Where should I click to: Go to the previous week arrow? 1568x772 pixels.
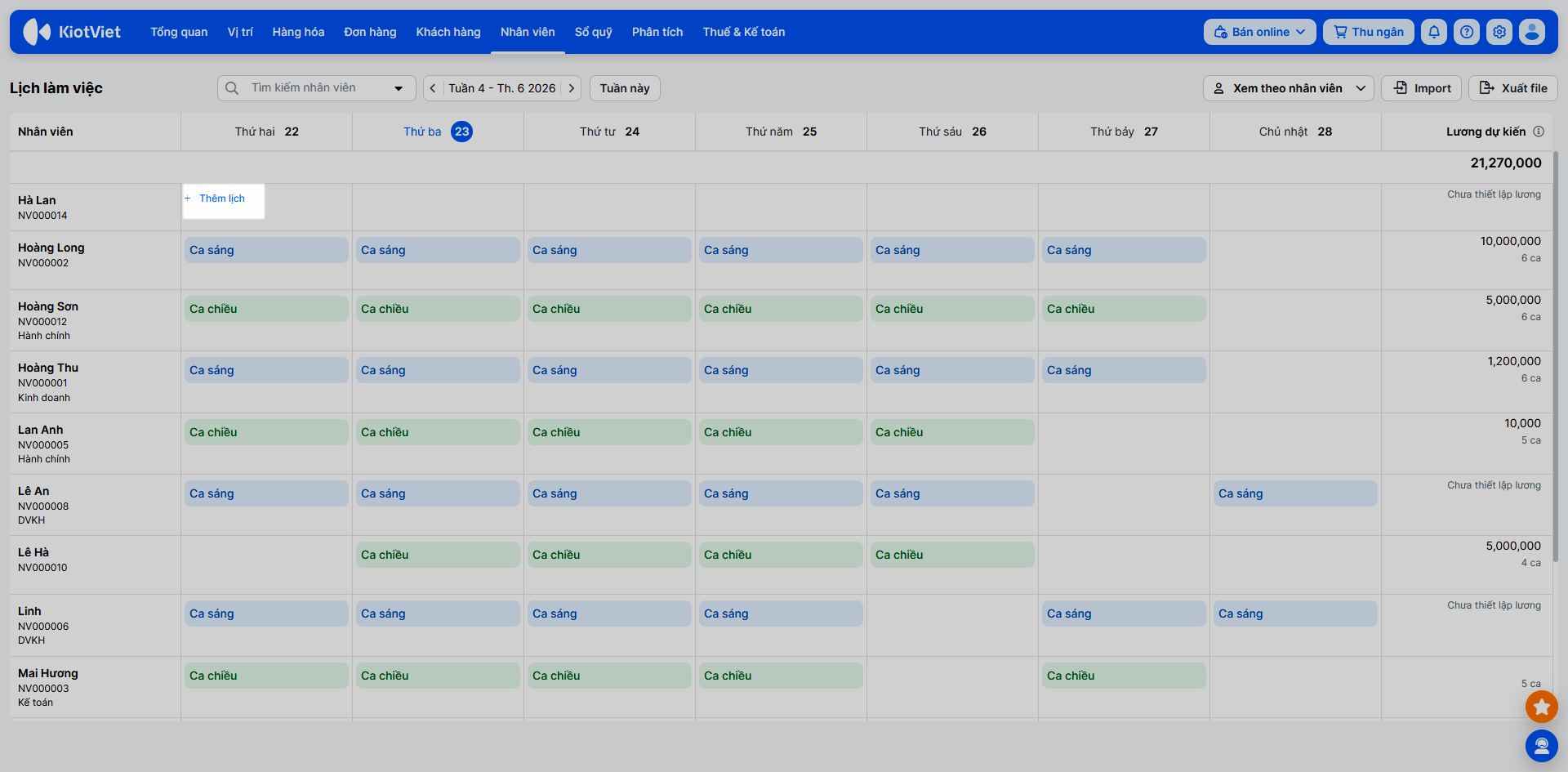pyautogui.click(x=433, y=88)
